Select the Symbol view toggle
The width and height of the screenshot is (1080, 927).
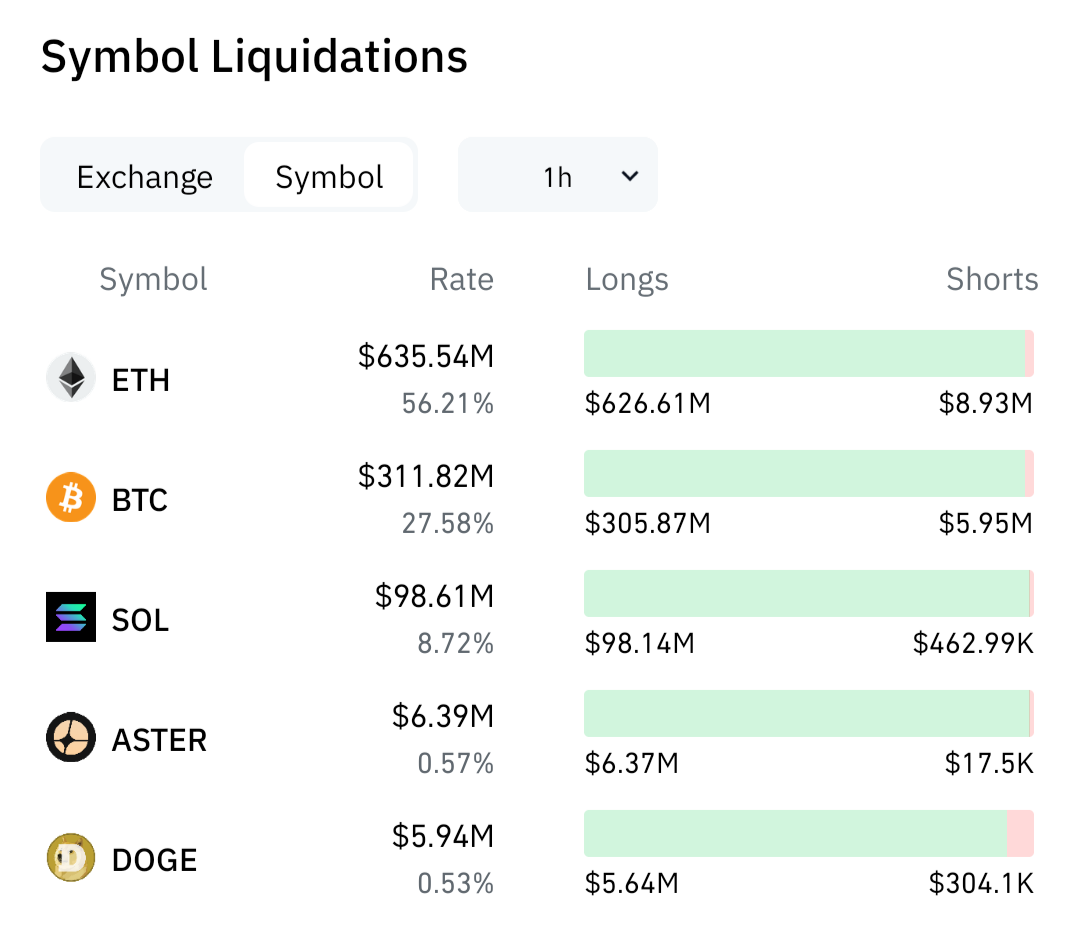[x=329, y=177]
